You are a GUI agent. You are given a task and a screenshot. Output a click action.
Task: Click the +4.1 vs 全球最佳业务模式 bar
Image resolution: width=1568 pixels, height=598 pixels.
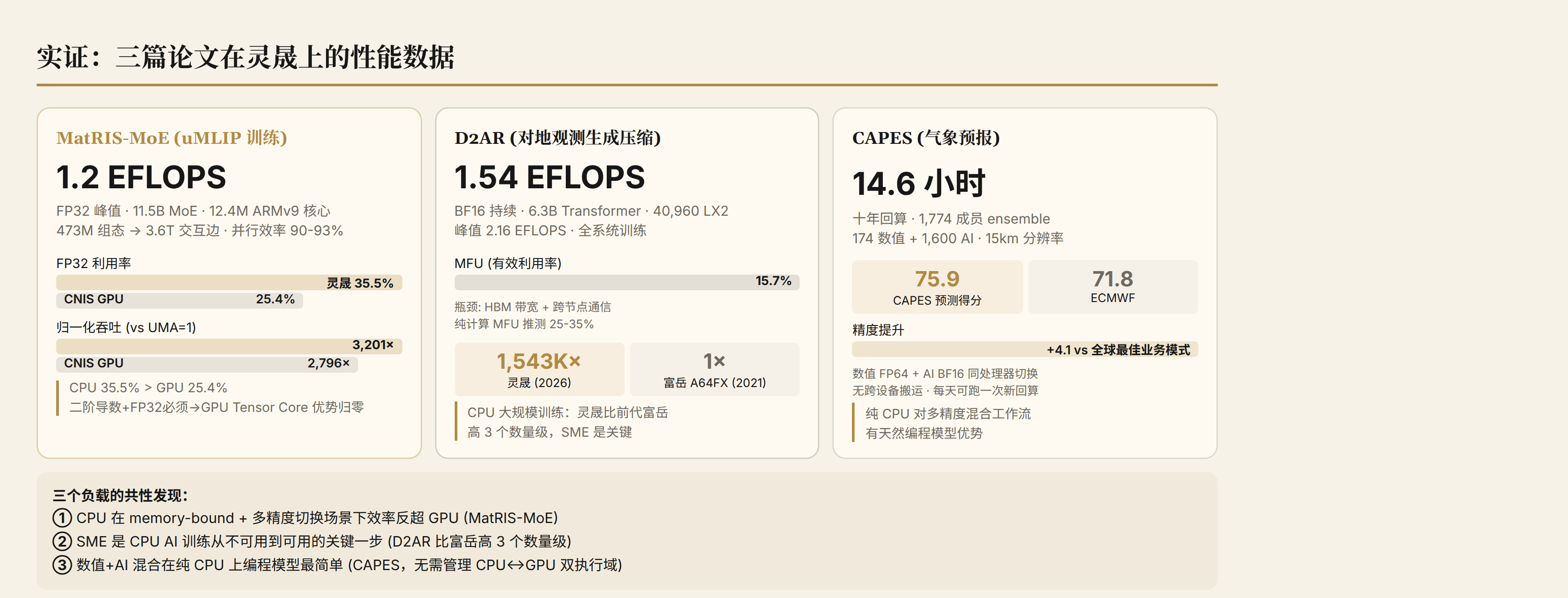coord(1025,350)
